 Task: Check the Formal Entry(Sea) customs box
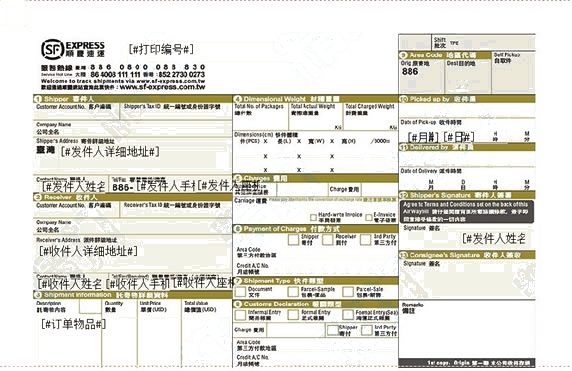[348, 315]
